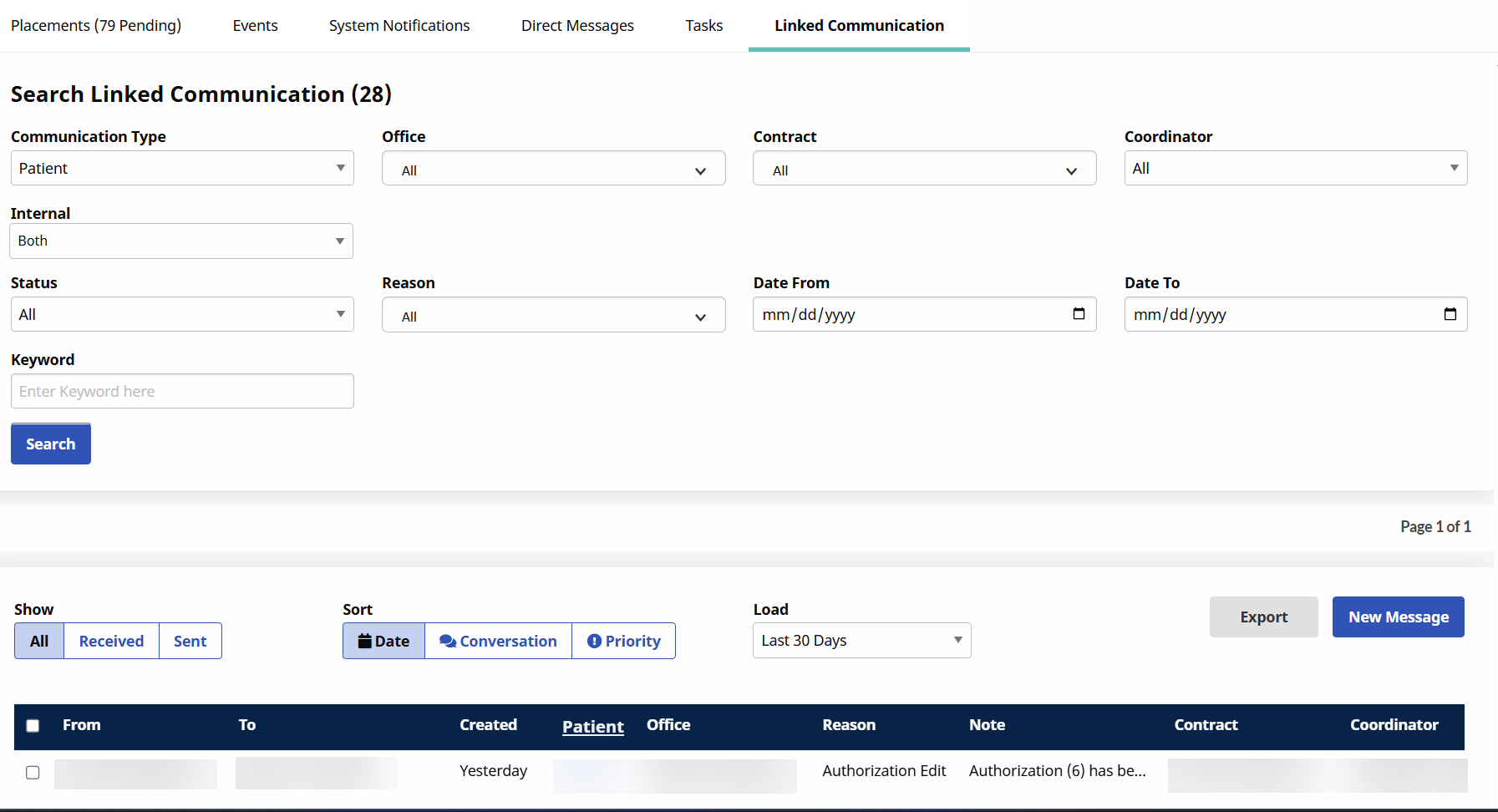Open the Date From calendar picker icon
The width and height of the screenshot is (1498, 812).
click(1079, 314)
